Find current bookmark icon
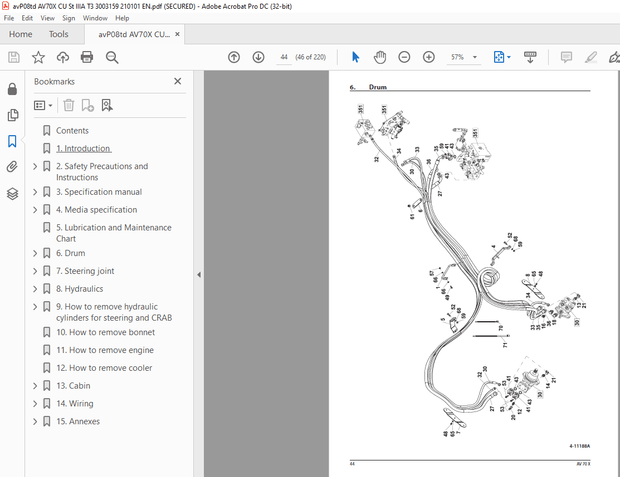The image size is (620, 477). (x=107, y=105)
